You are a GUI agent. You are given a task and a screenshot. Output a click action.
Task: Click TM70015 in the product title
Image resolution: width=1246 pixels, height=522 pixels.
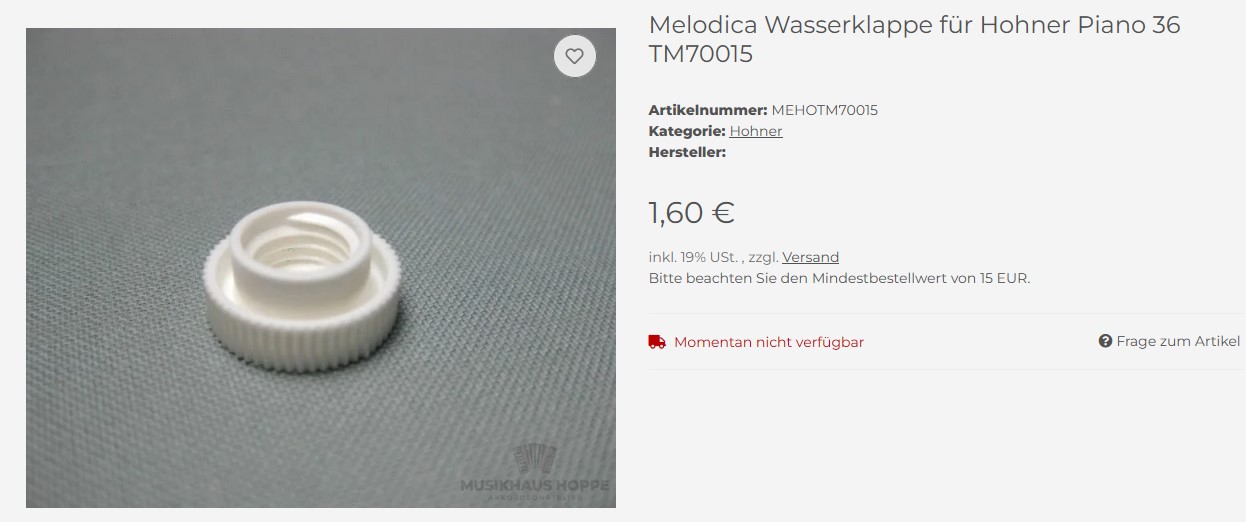pos(700,54)
